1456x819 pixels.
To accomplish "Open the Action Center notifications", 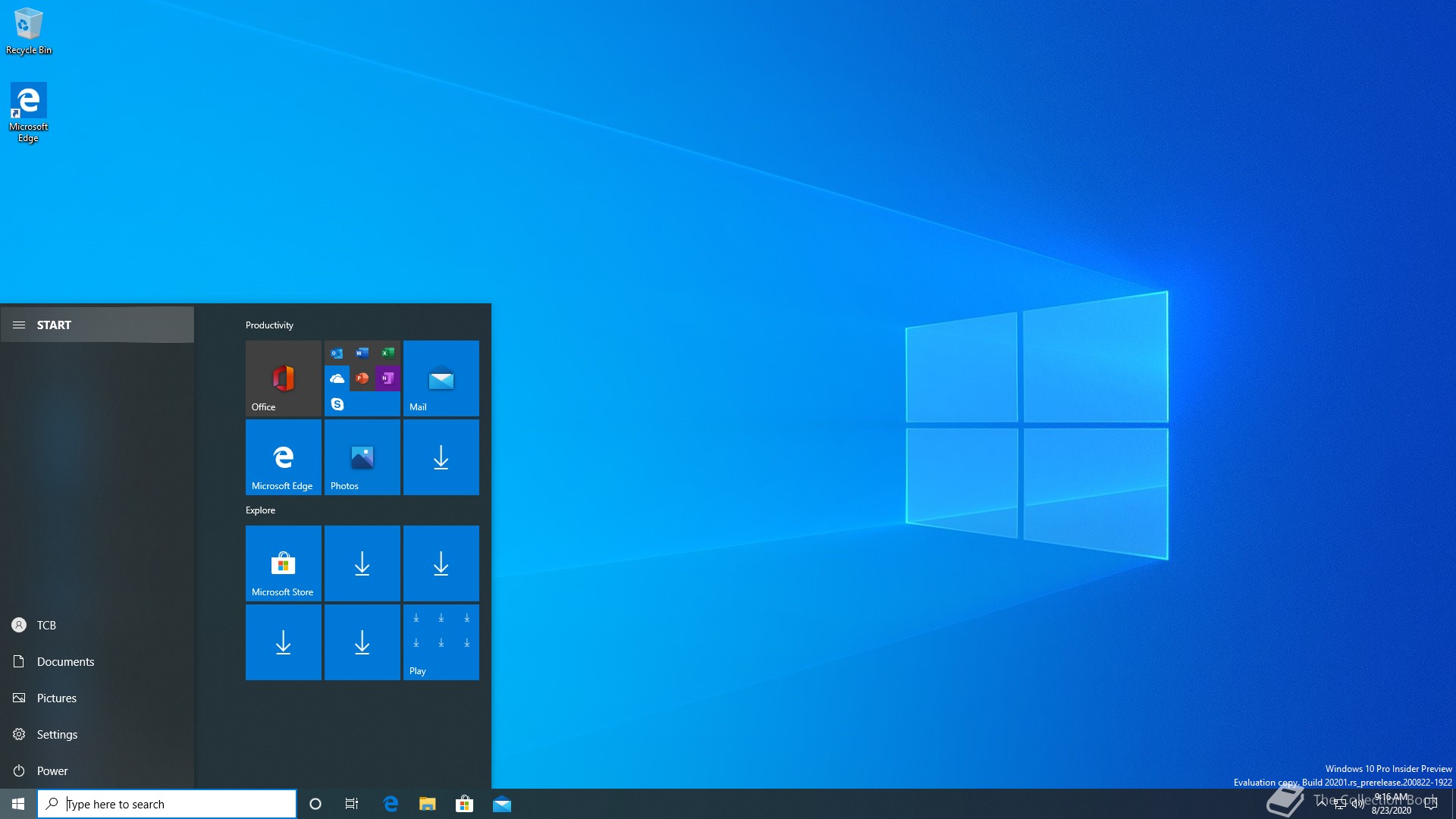I will (x=1431, y=804).
